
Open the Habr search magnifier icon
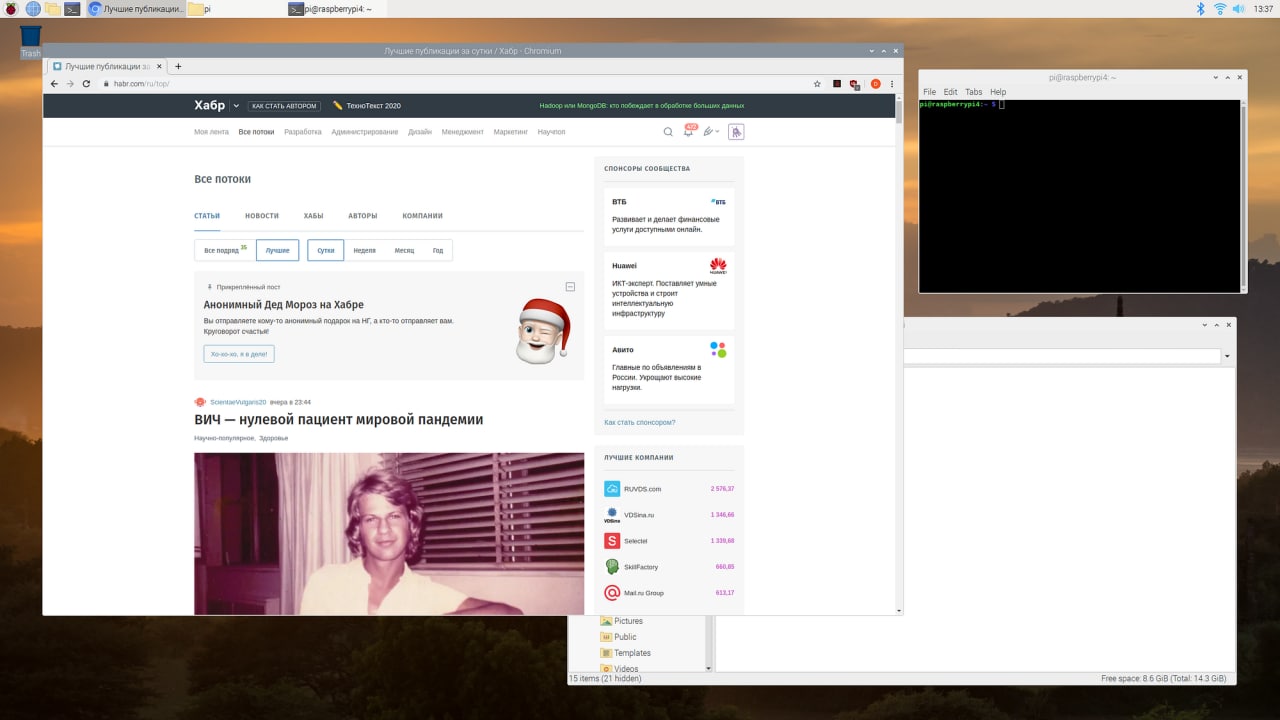point(668,132)
